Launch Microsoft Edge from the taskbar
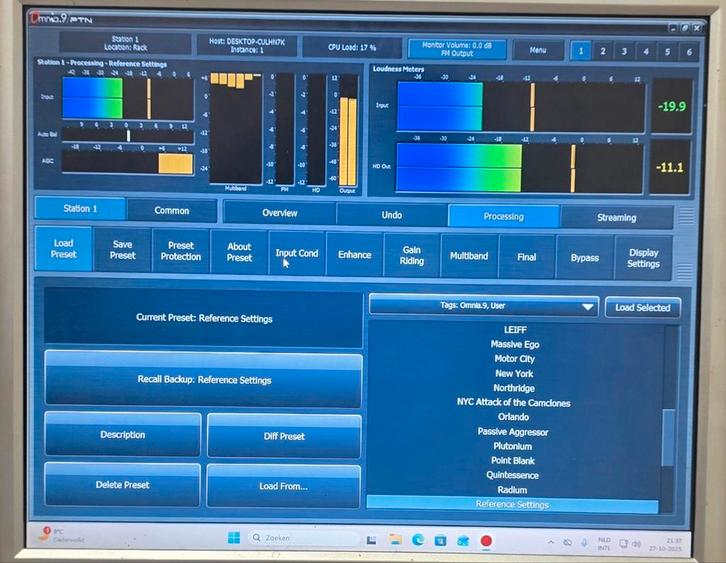Viewport: 726px width, 563px height. (x=418, y=539)
